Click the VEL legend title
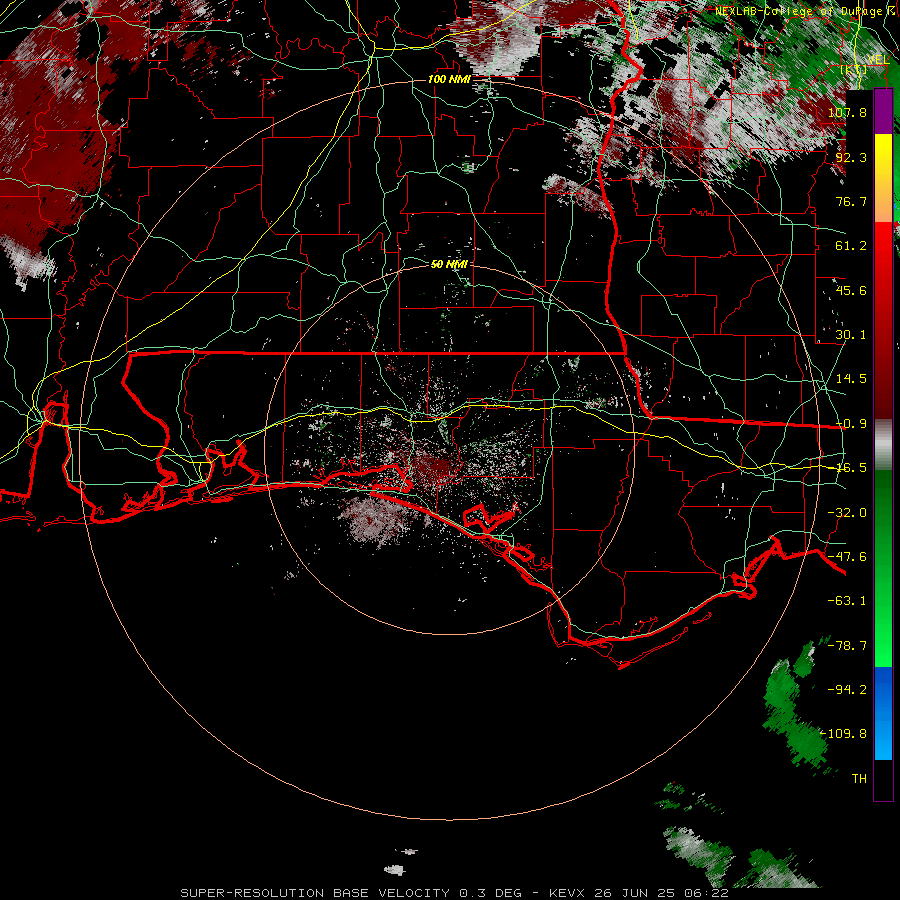The image size is (900, 900). (878, 60)
